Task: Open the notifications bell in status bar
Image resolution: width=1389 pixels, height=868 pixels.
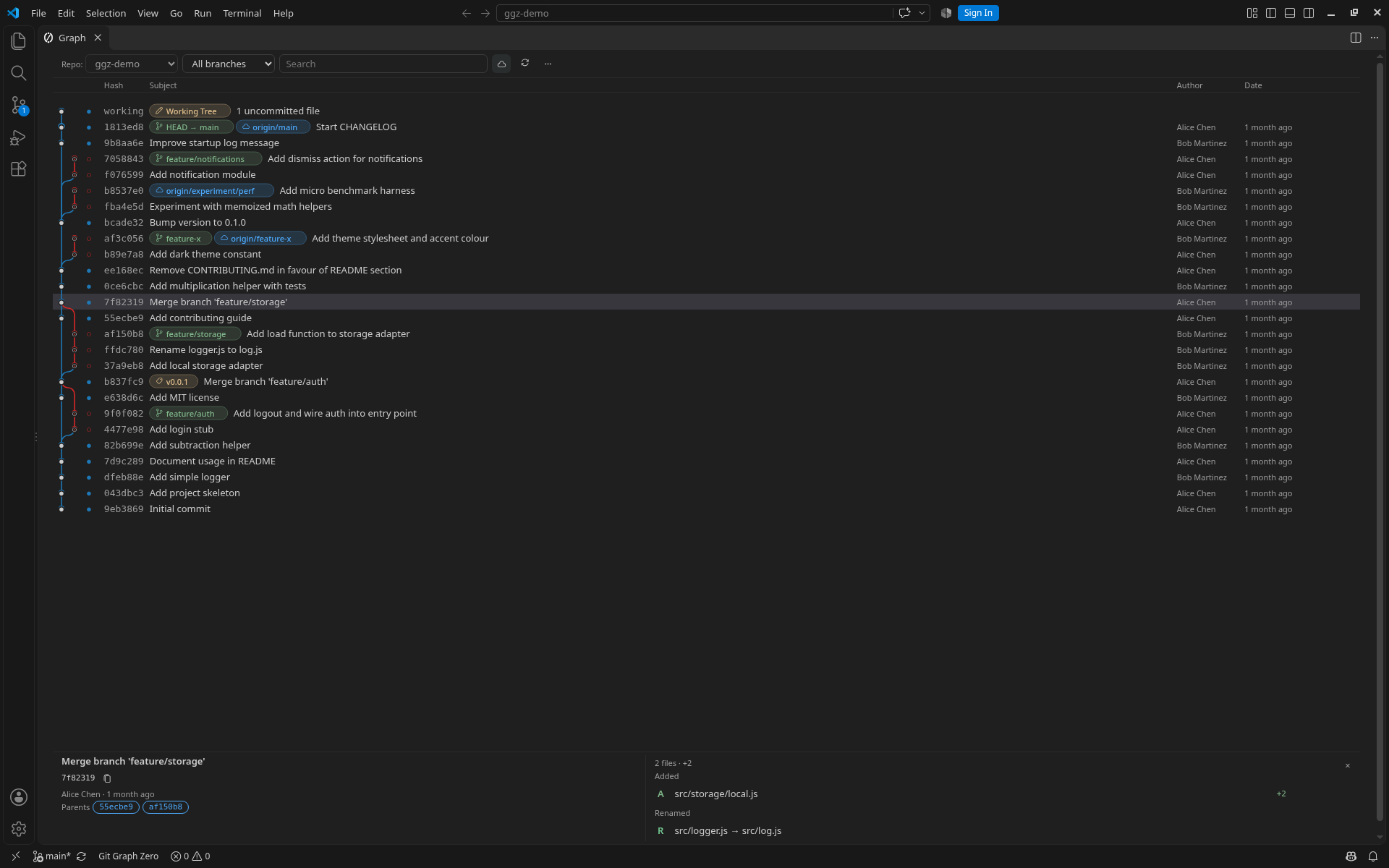Action: coord(1373,856)
